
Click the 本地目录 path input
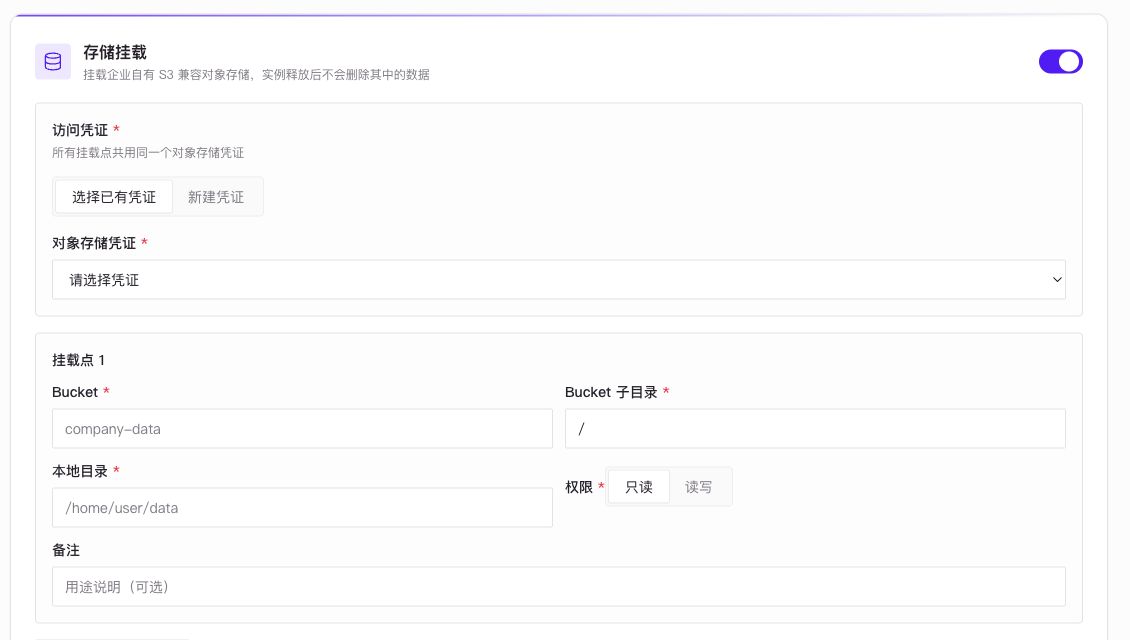click(302, 507)
